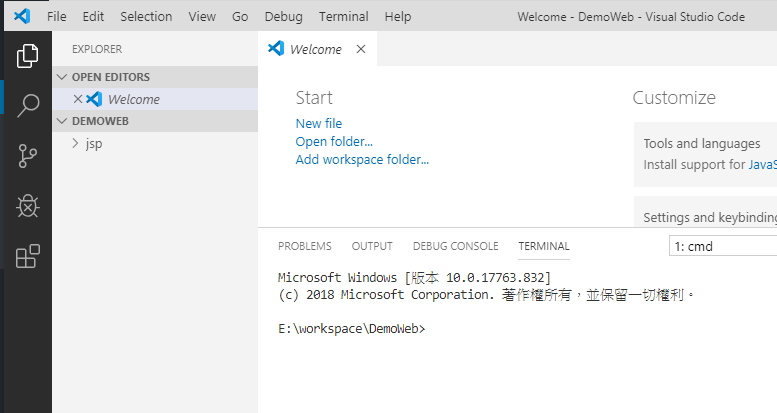Screen dimensions: 777x413
Task: Open the Search view icon
Action: point(27,105)
